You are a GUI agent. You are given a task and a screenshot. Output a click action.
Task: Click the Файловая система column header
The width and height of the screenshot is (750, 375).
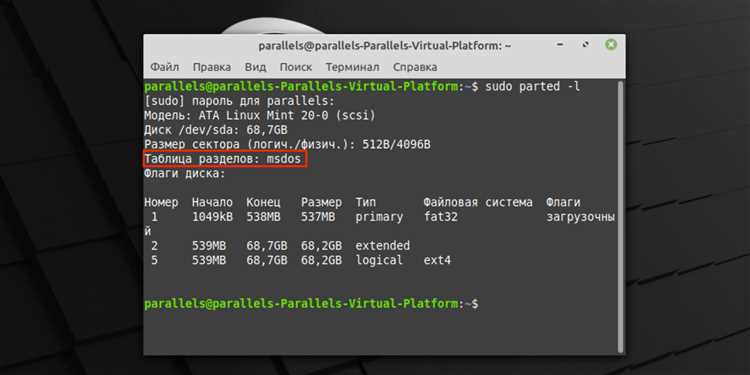tap(478, 202)
